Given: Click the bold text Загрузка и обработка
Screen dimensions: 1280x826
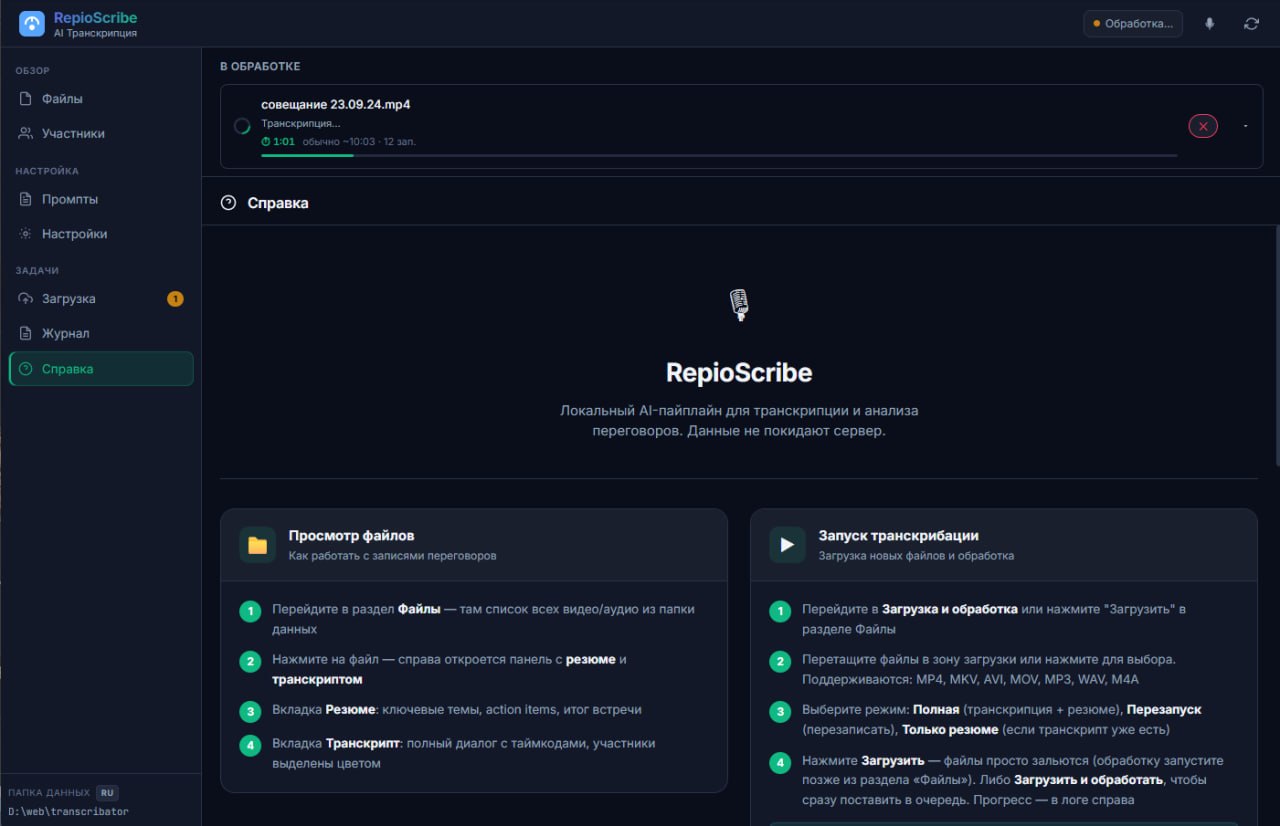Looking at the screenshot, I should [x=950, y=609].
